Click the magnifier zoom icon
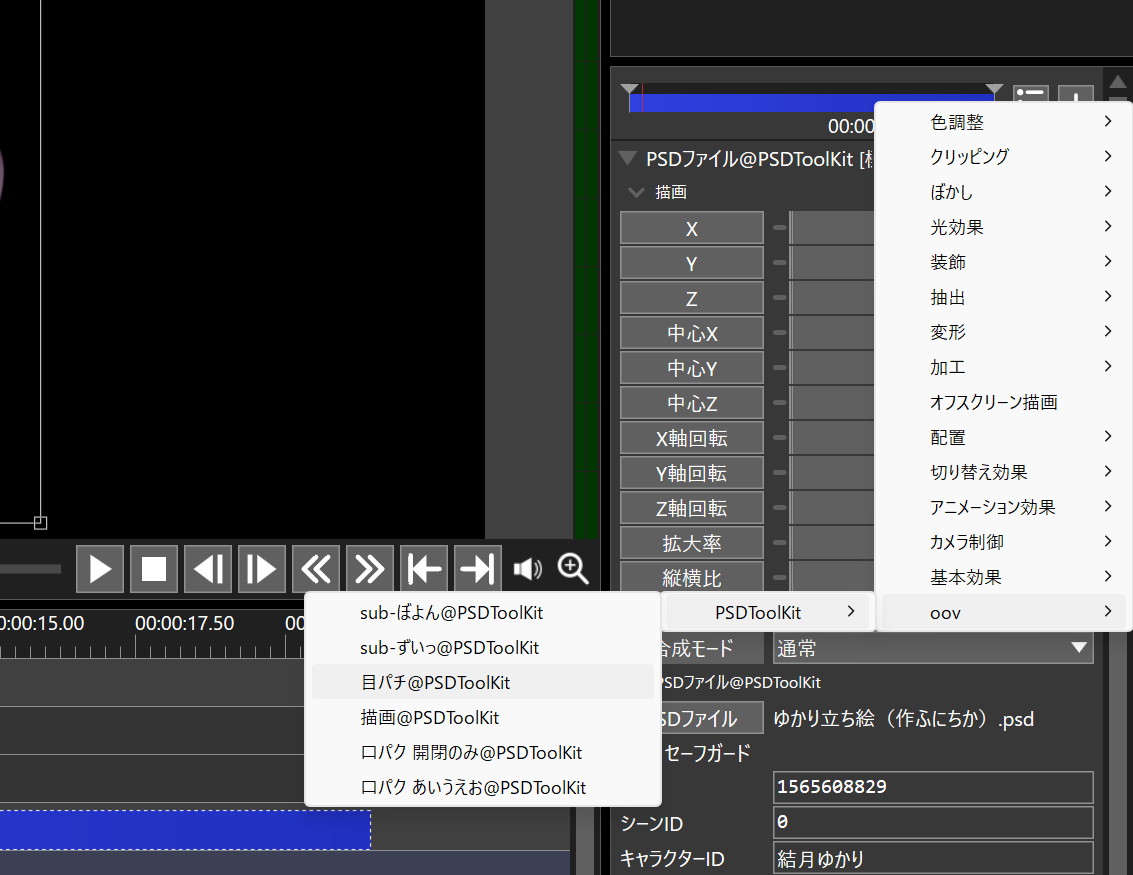This screenshot has height=875, width=1133. [x=573, y=568]
